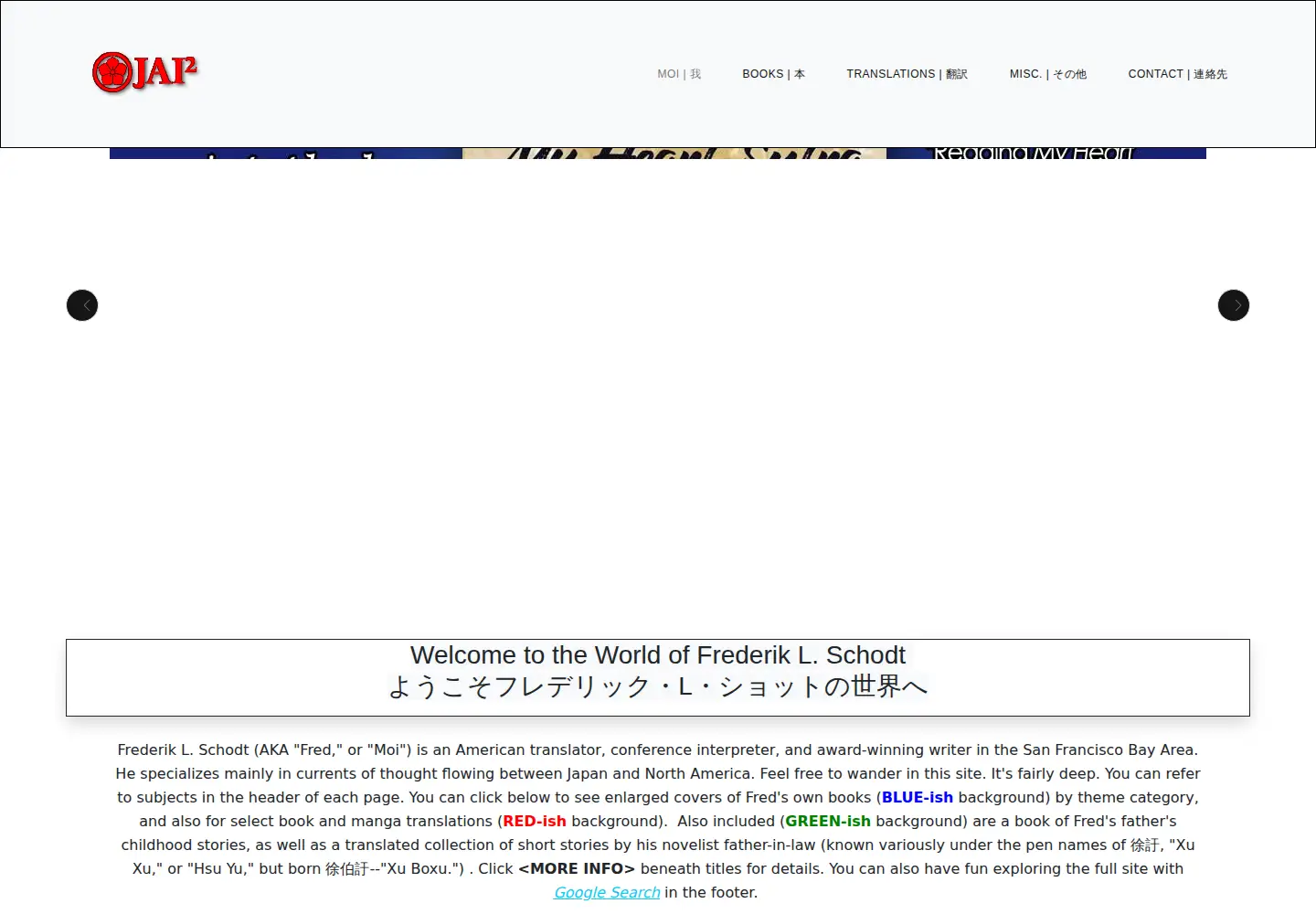This screenshot has width=1316, height=914.
Task: Open the MOI | 我 menu
Action: click(679, 74)
